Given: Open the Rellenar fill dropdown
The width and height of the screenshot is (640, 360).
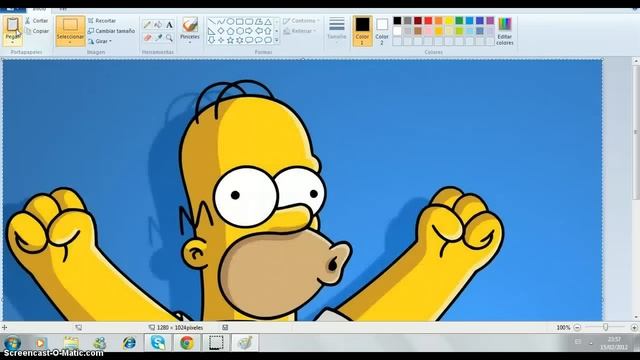Looking at the screenshot, I should click(x=300, y=31).
